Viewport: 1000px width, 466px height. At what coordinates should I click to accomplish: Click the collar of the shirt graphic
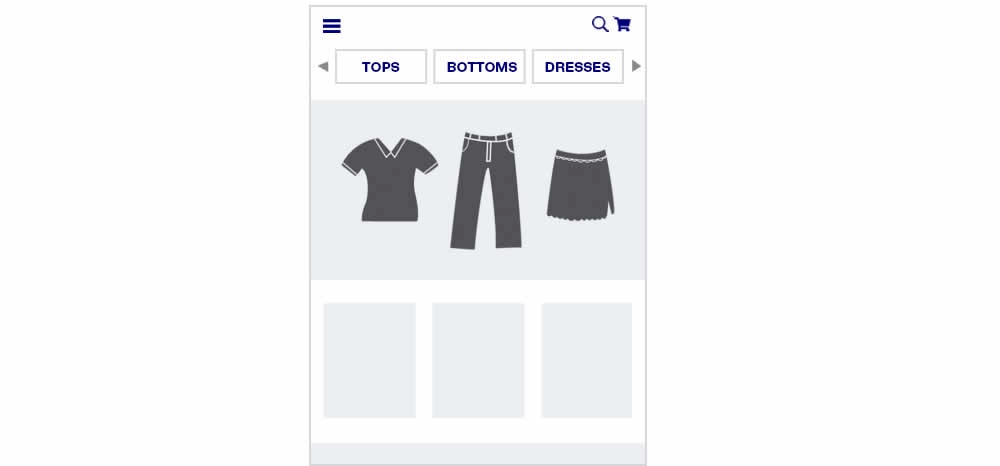click(x=390, y=148)
